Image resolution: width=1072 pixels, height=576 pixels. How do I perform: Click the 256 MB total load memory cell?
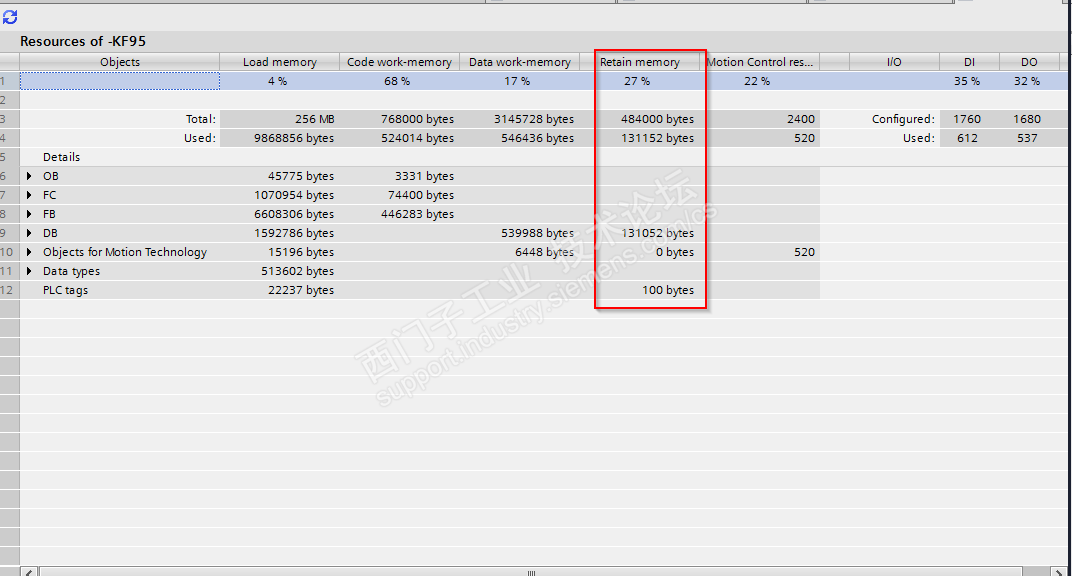pyautogui.click(x=280, y=119)
